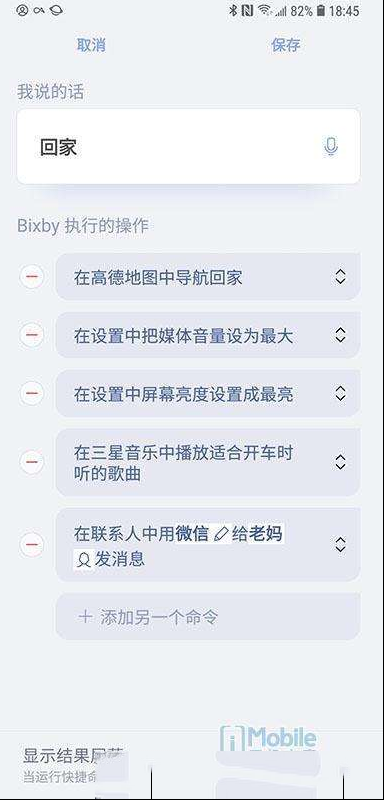384x800 pixels.
Task: Reorder handle for 在高德地图中导航回家
Action: (340, 277)
